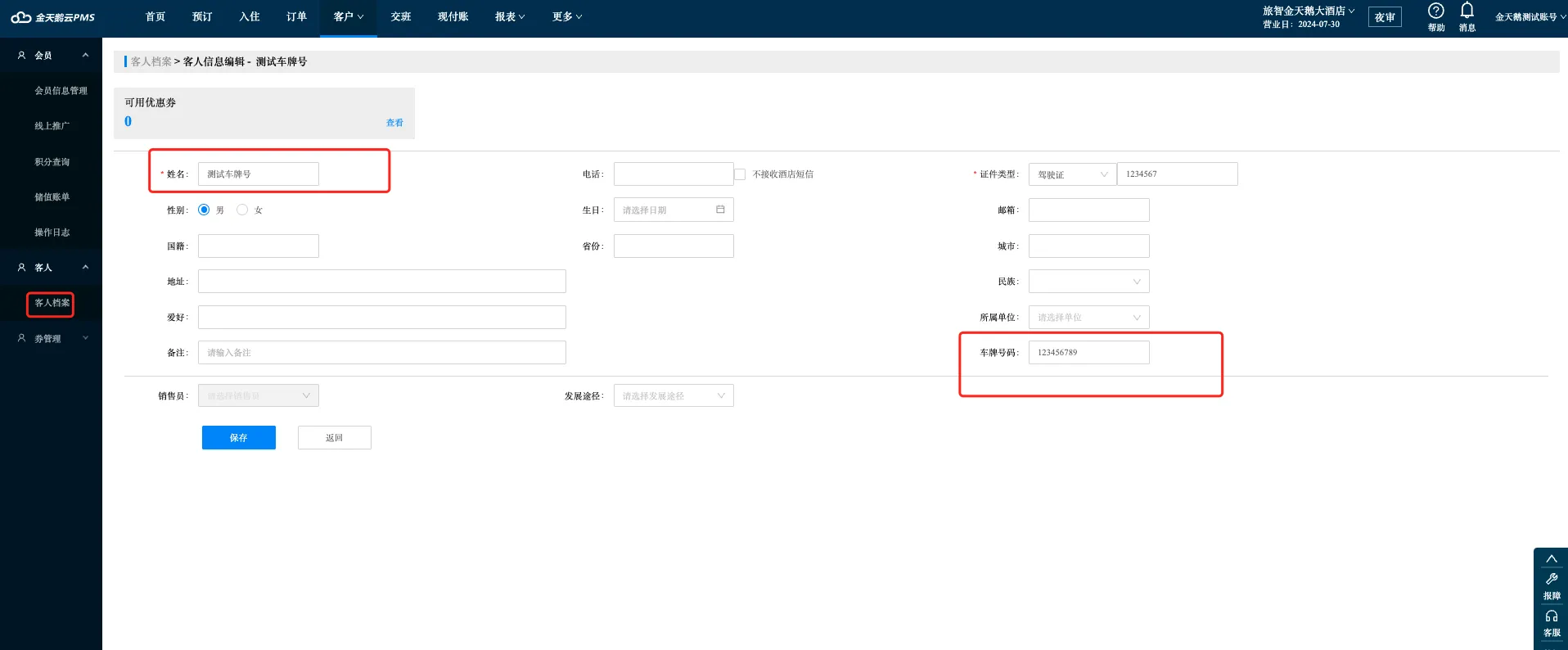The width and height of the screenshot is (1568, 650).
Task: Expand the 报表 top menu
Action: click(x=510, y=16)
